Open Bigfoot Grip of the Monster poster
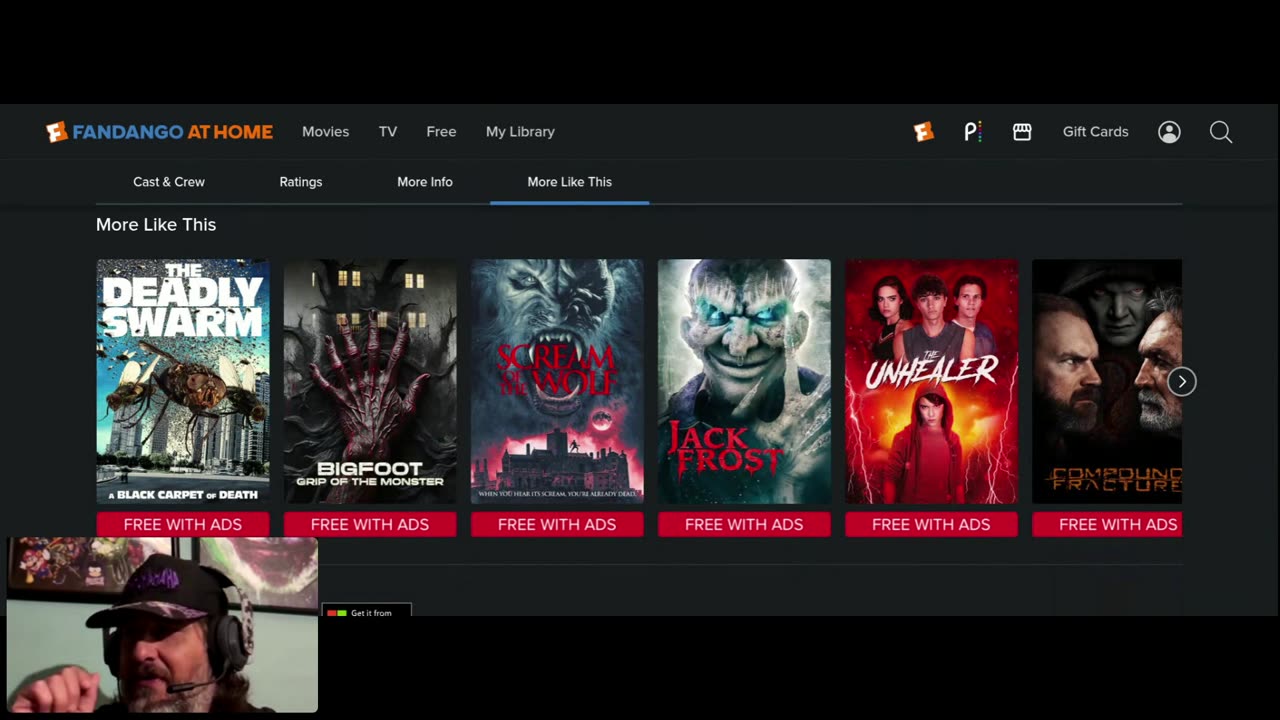 [370, 381]
